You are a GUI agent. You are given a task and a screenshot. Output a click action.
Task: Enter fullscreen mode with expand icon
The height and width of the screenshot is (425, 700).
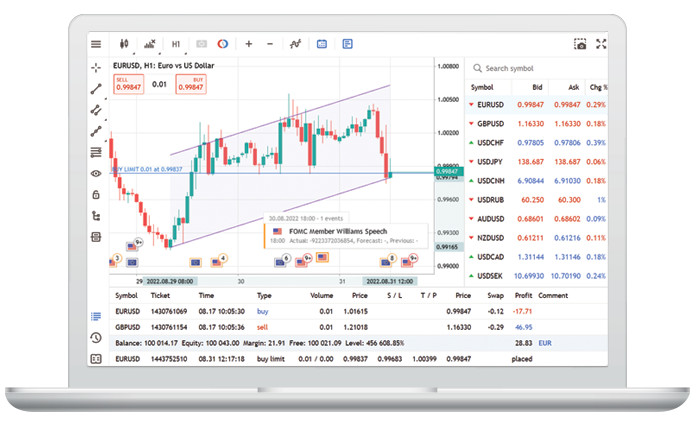(602, 44)
